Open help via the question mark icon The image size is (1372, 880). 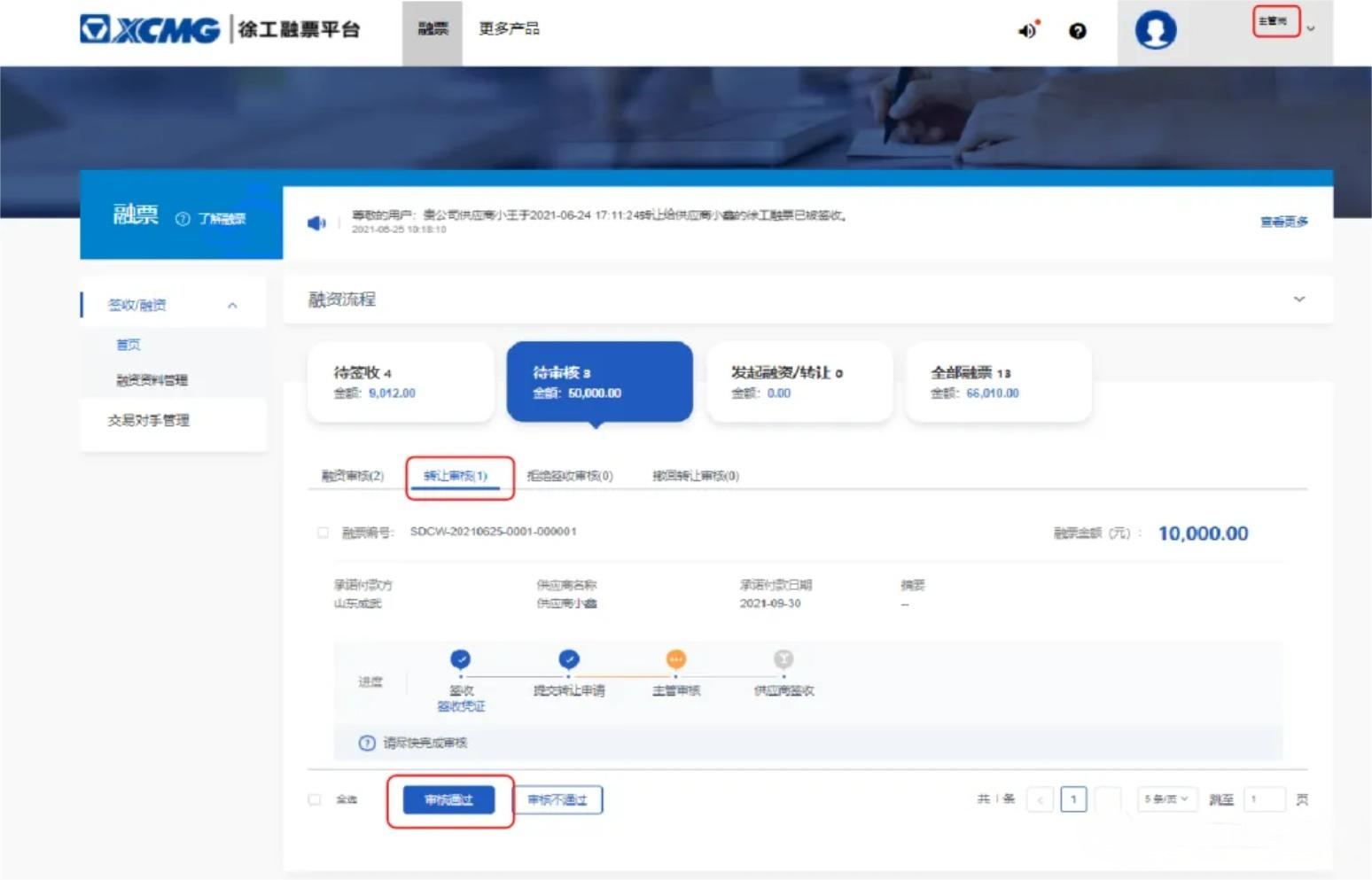1077,31
